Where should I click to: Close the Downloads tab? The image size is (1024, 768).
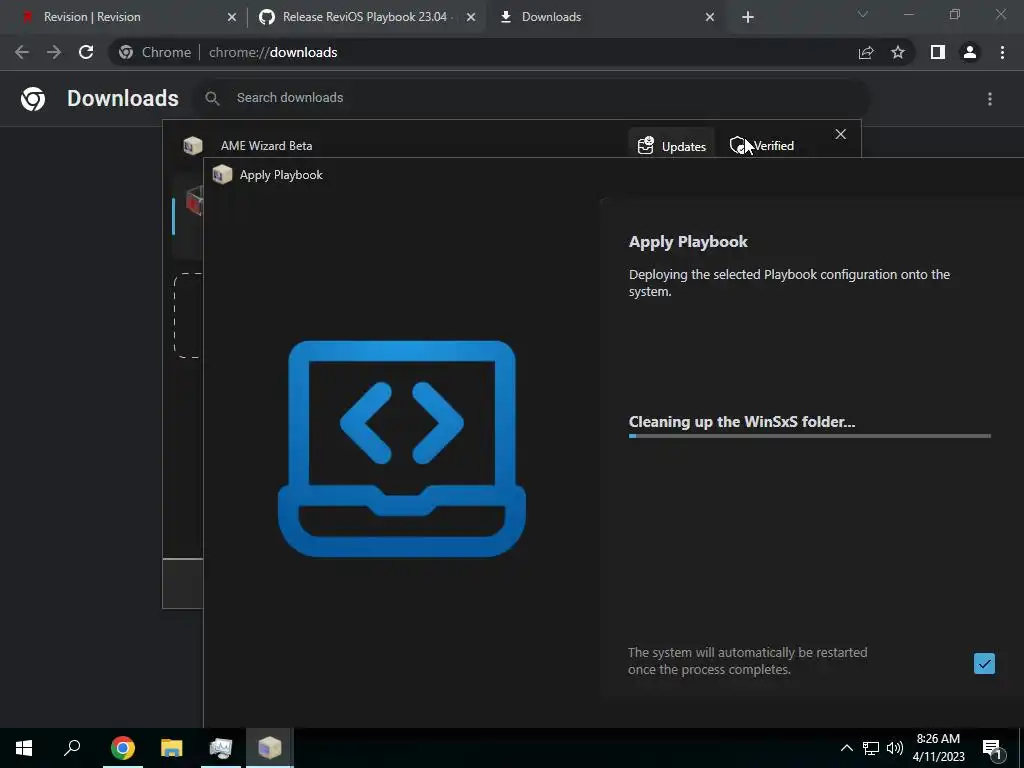[710, 17]
